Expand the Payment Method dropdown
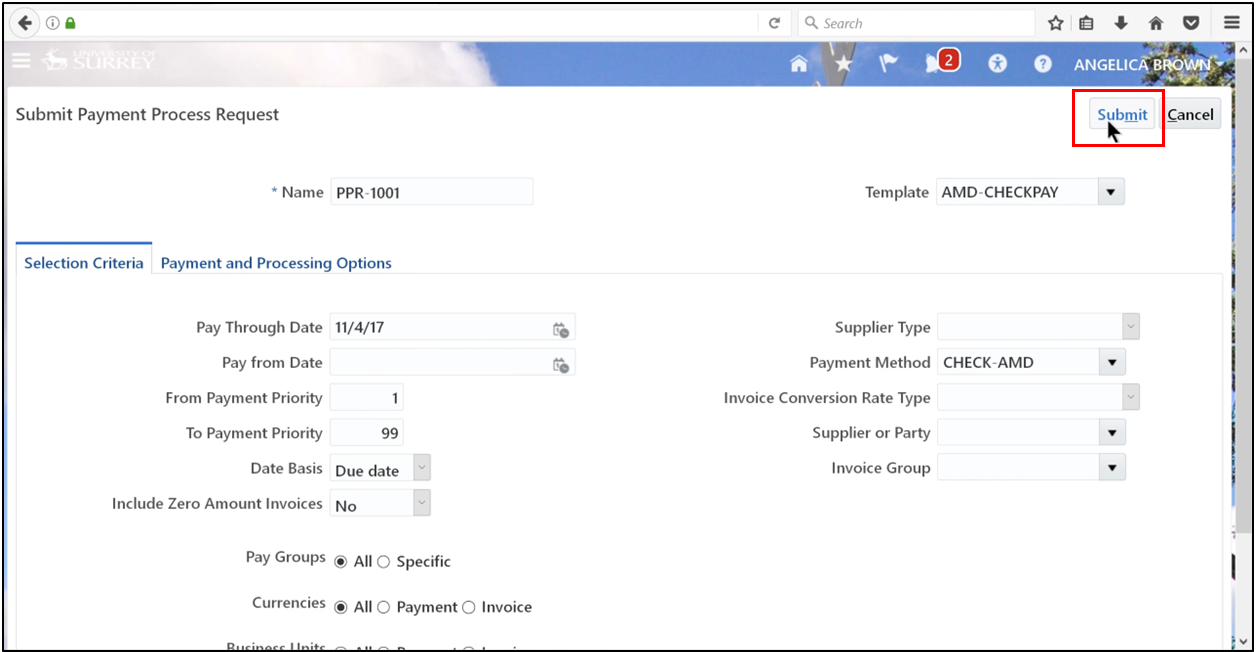Screen dimensions: 1256x652 pyautogui.click(x=1110, y=361)
